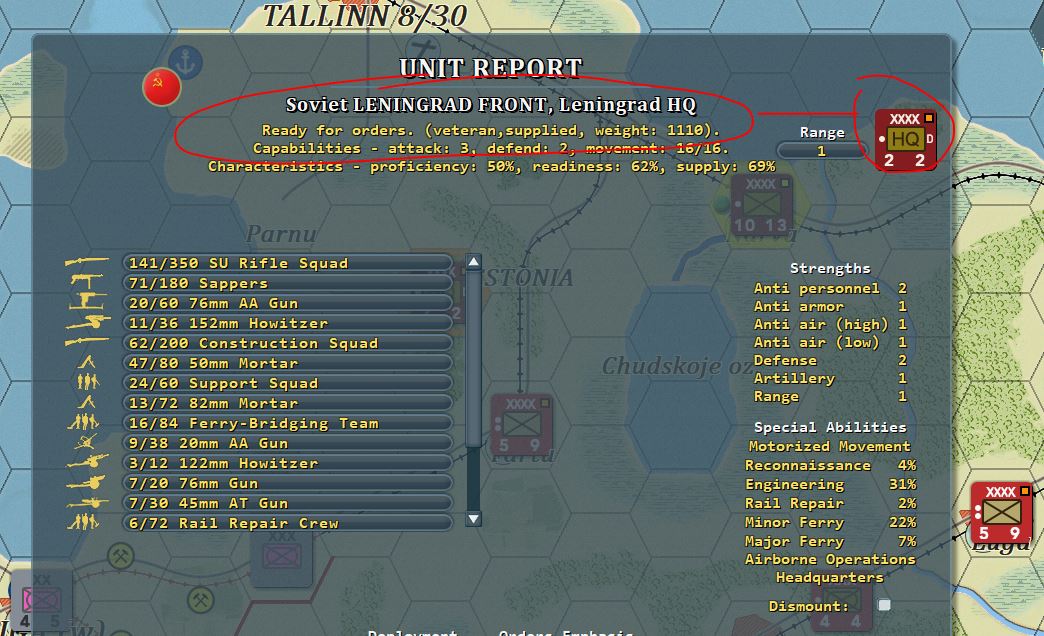Click the 122mm Howitzer icon

(x=87, y=462)
